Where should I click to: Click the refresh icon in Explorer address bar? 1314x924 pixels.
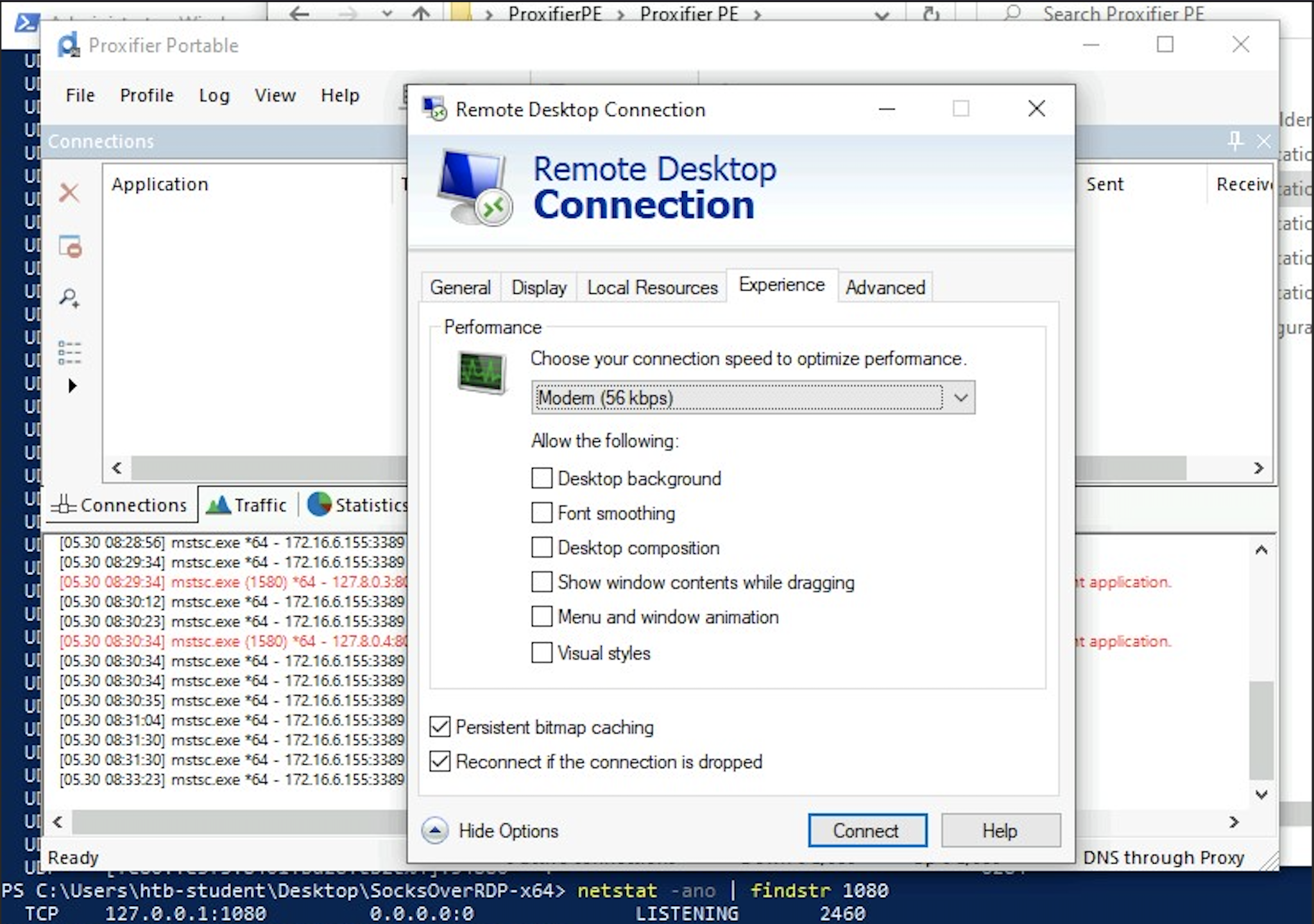[x=931, y=13]
